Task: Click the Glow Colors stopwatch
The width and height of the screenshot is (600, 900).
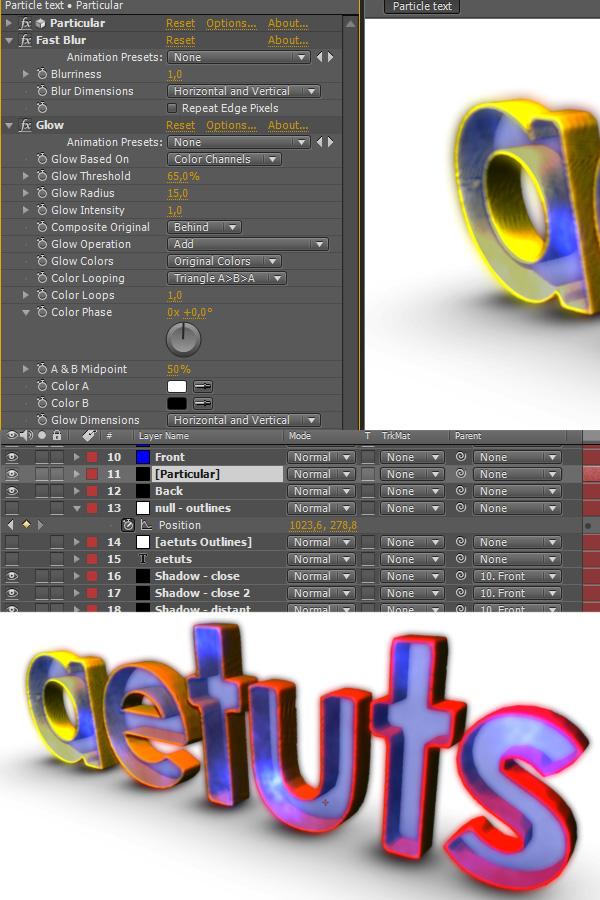Action: point(42,261)
